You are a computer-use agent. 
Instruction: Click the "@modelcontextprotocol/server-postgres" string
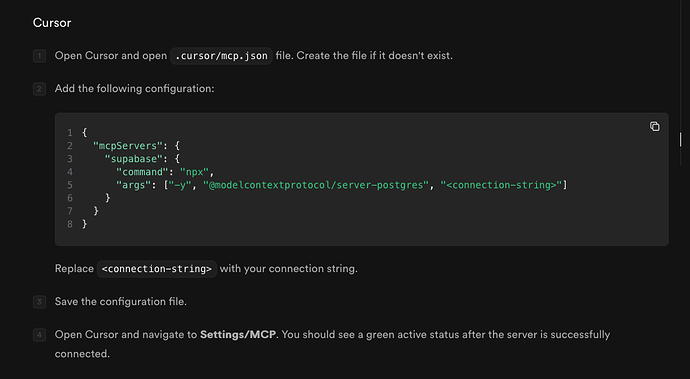(x=316, y=185)
